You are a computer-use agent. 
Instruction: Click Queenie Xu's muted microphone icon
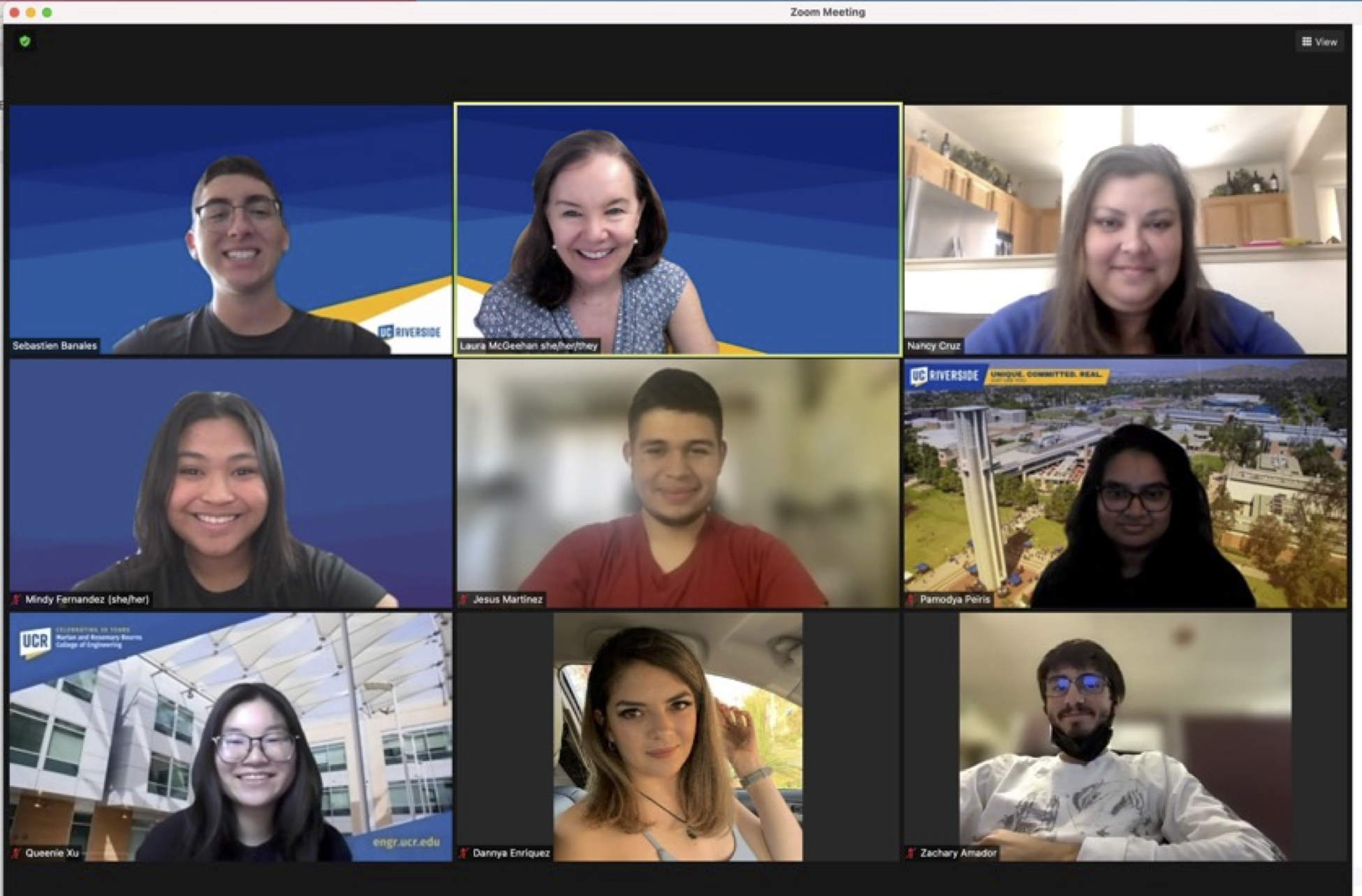16,853
